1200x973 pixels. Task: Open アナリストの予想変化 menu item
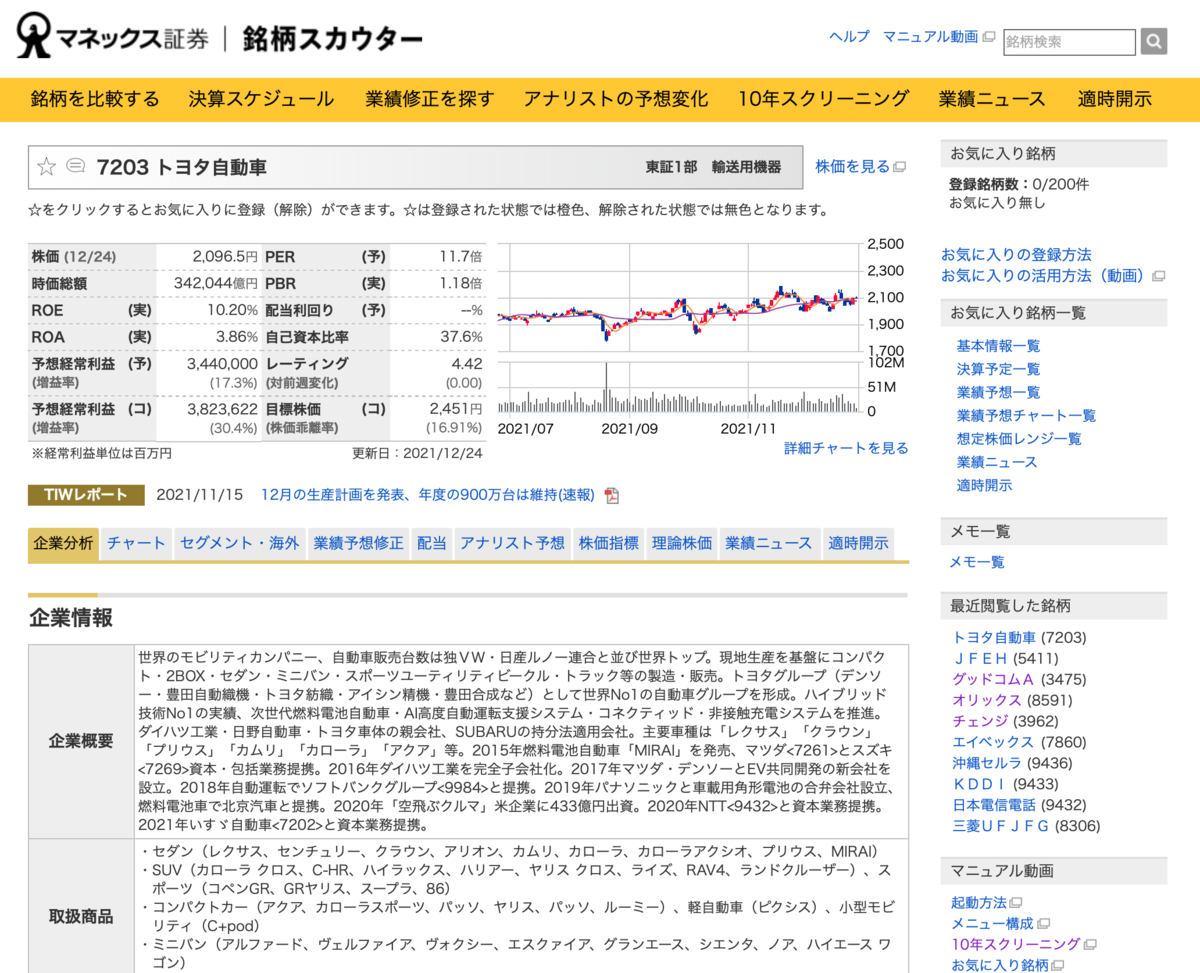click(x=616, y=99)
